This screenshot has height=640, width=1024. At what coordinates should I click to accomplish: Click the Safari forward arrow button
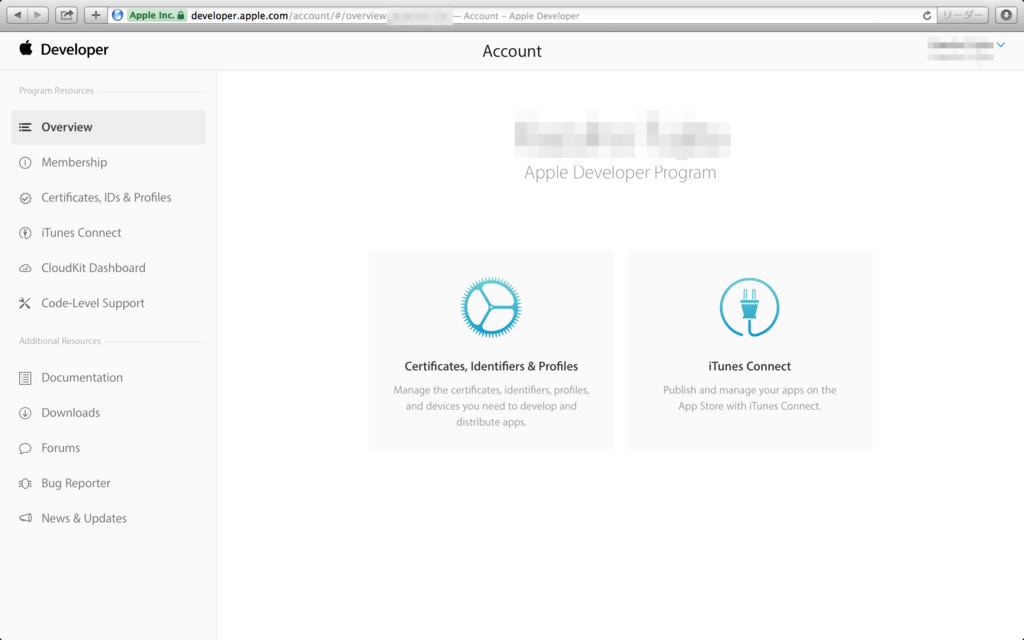pos(38,15)
